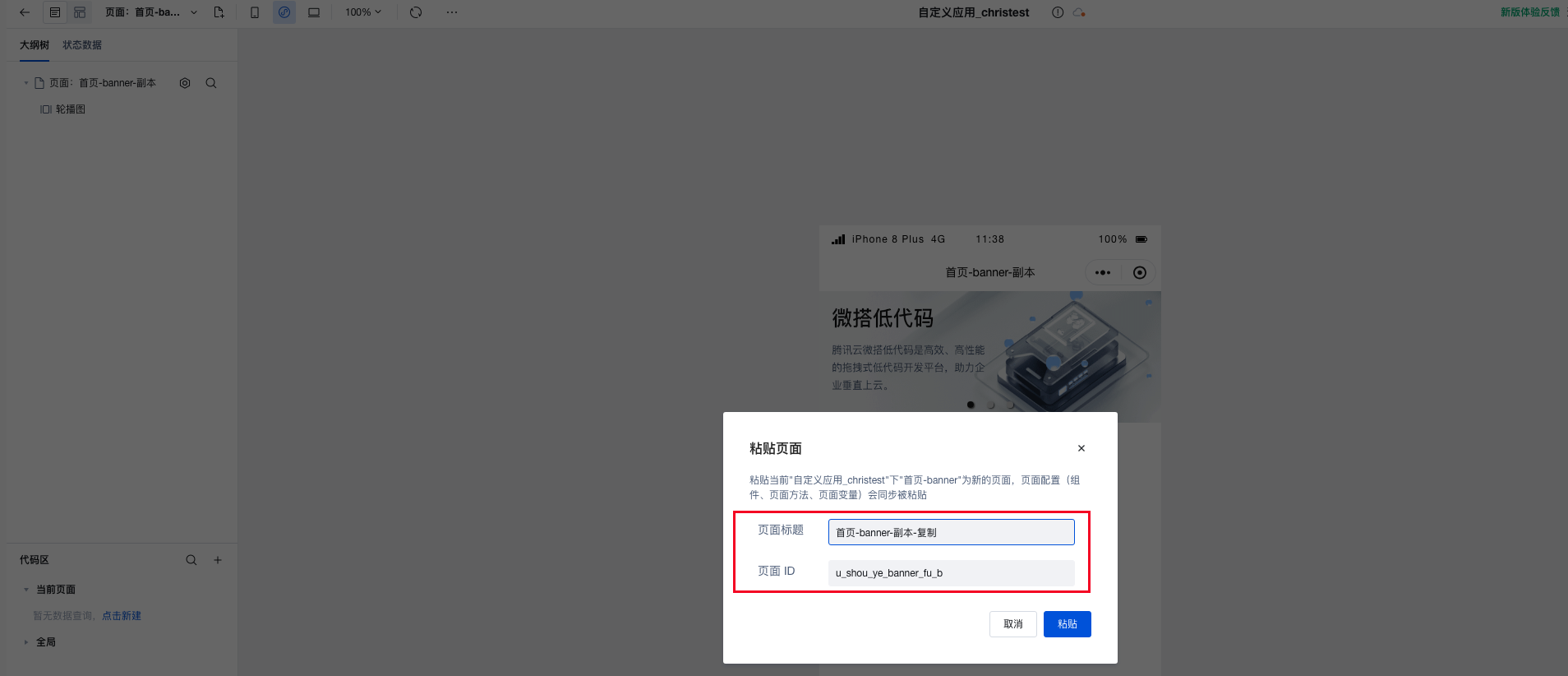Click the refresh preview icon
The width and height of the screenshot is (1568, 676).
pos(416,12)
